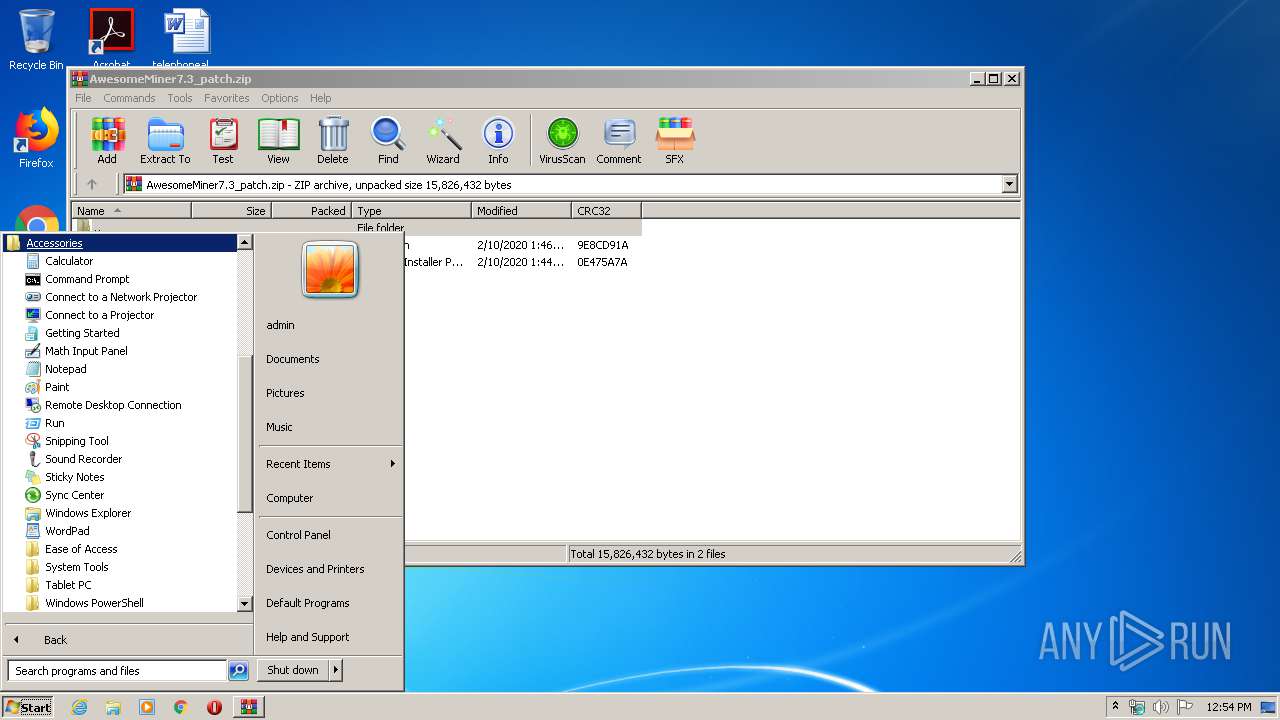Screen dimensions: 1280x720
Task: Open Shut down options arrow
Action: coord(335,670)
